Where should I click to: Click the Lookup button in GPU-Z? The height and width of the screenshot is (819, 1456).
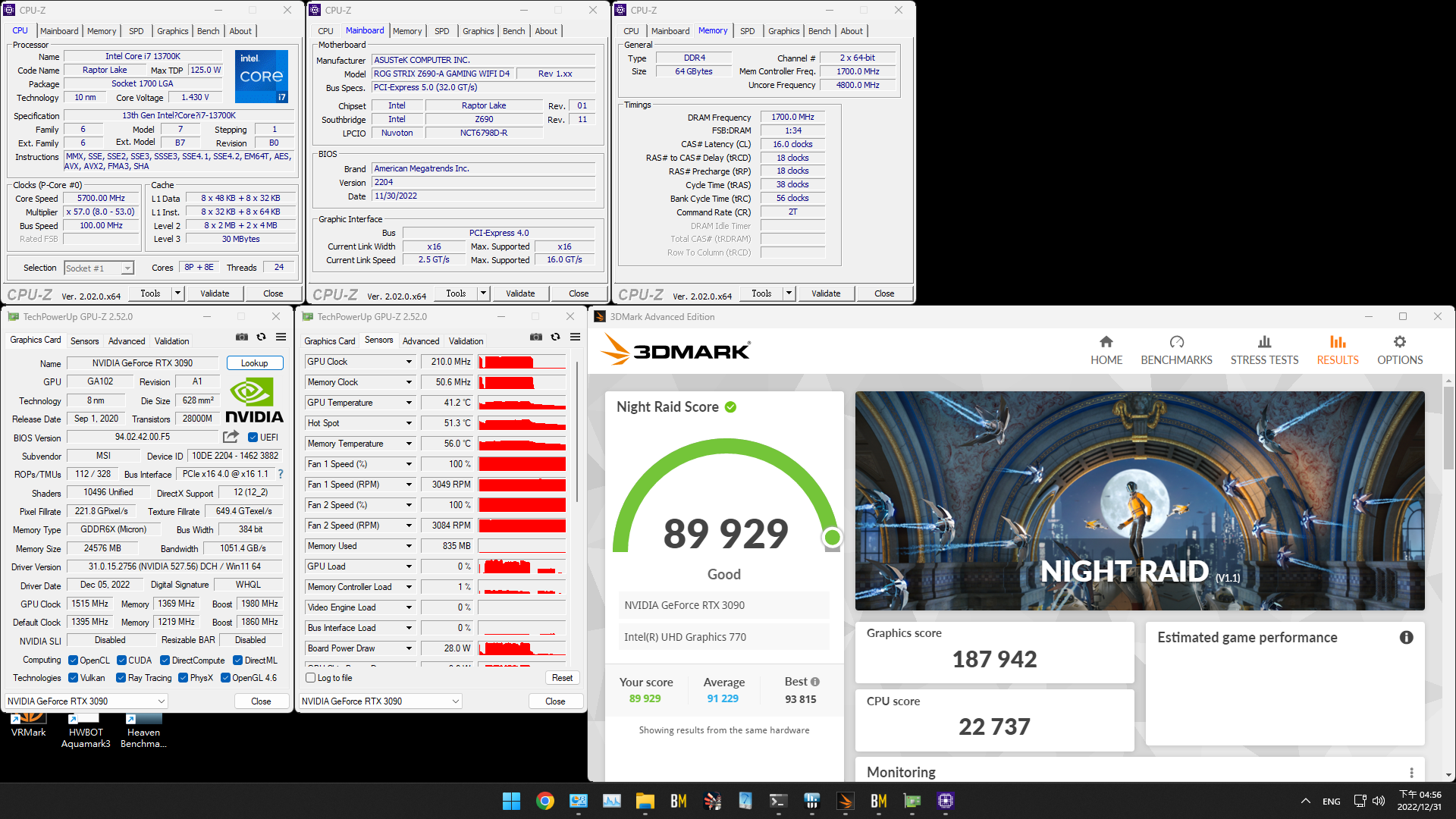[254, 363]
